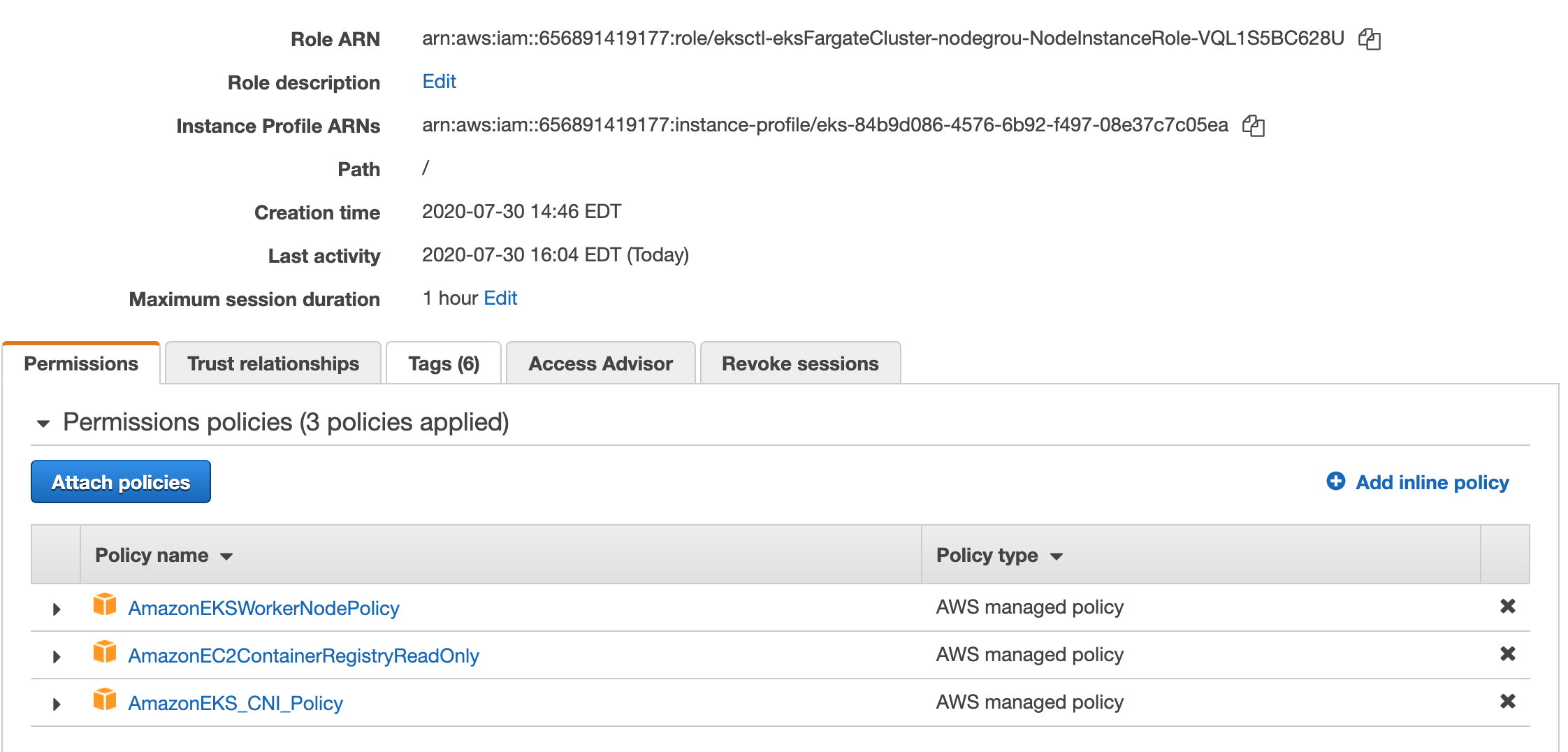Remove the AmazonEKSWorkerNodePolicy via the X icon
Screen dimensions: 1568x752
point(1508,607)
